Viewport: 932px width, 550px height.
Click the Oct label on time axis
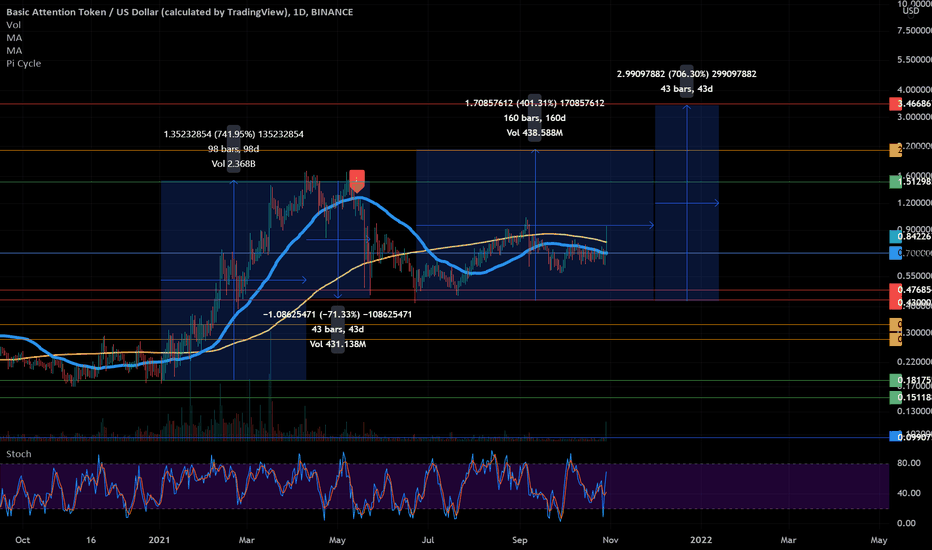[23, 540]
